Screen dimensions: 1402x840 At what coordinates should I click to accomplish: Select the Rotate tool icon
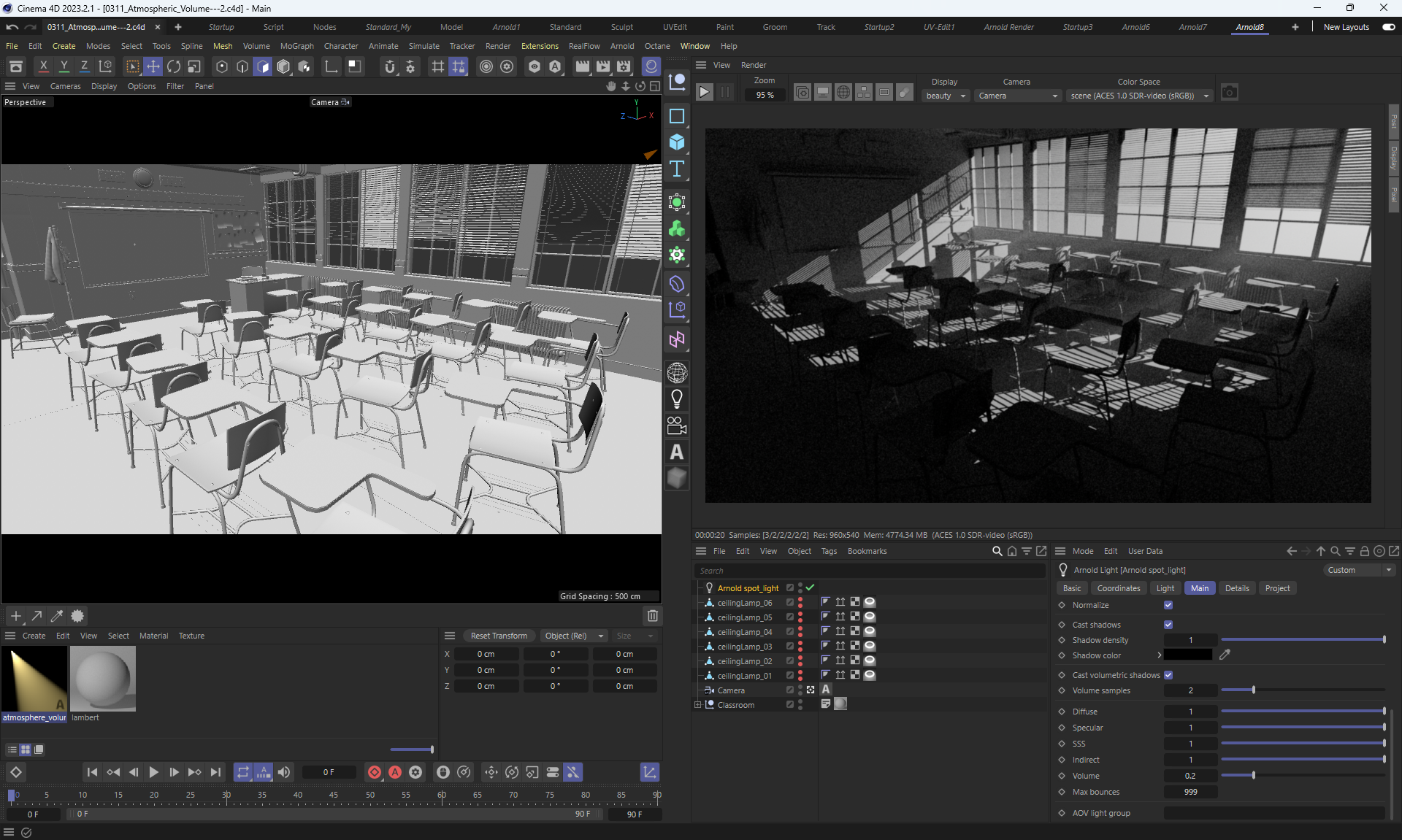pyautogui.click(x=174, y=66)
